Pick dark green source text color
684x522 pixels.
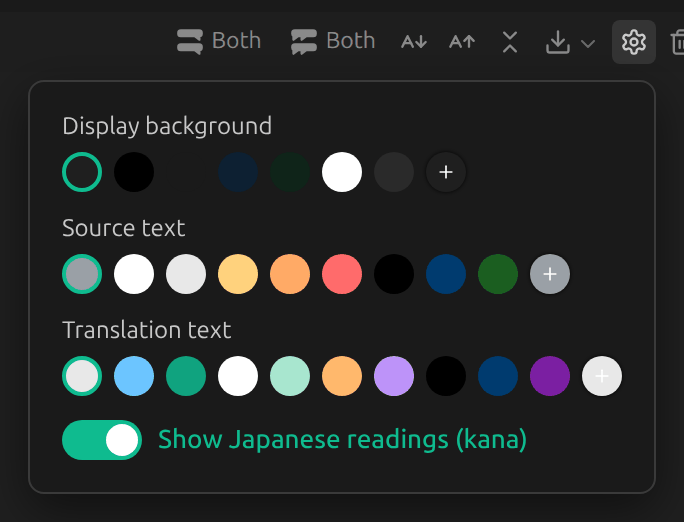pyautogui.click(x=498, y=274)
